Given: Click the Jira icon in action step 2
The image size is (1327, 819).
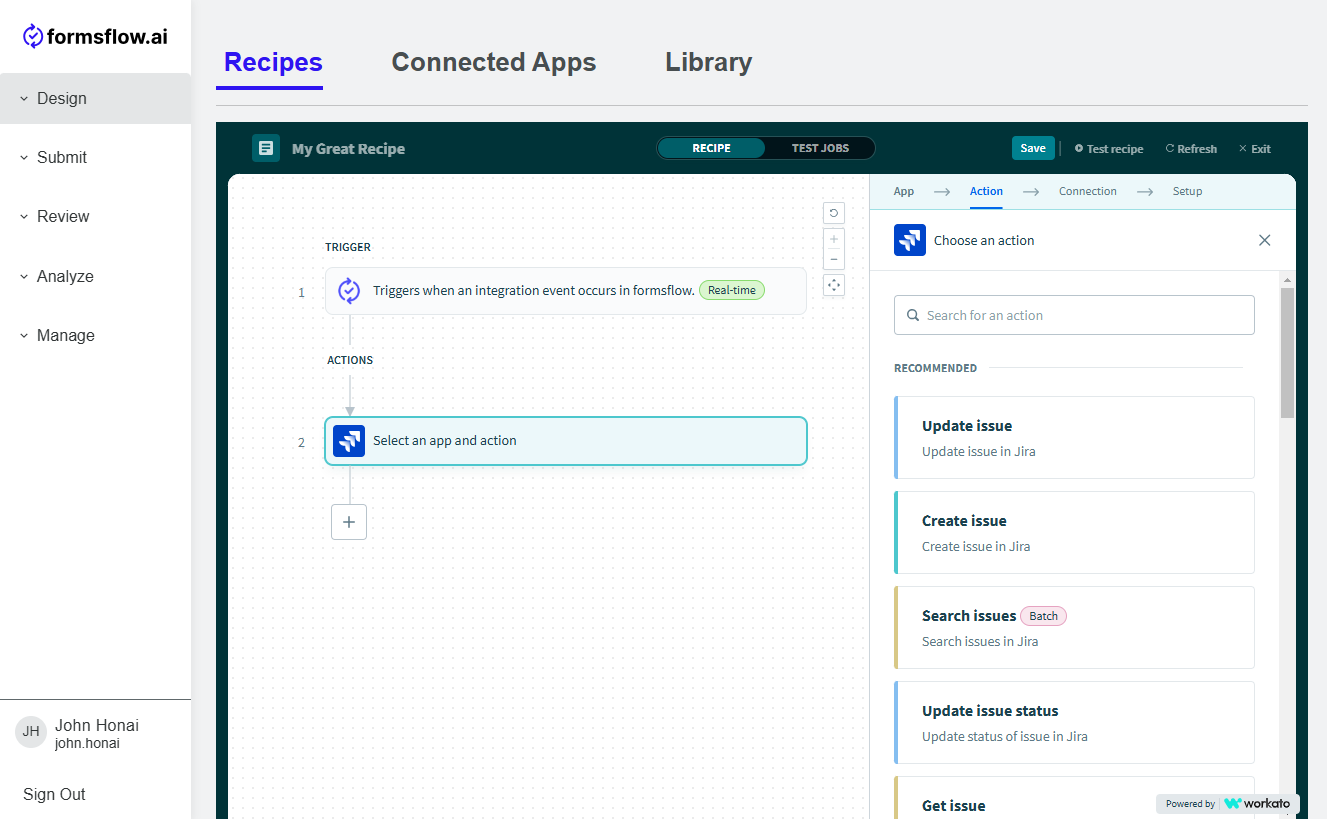Looking at the screenshot, I should point(349,441).
